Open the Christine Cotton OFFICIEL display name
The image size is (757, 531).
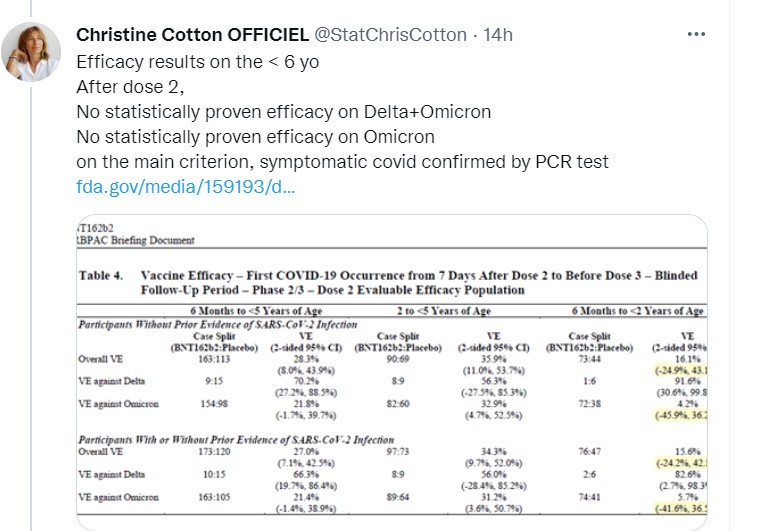[x=193, y=34]
